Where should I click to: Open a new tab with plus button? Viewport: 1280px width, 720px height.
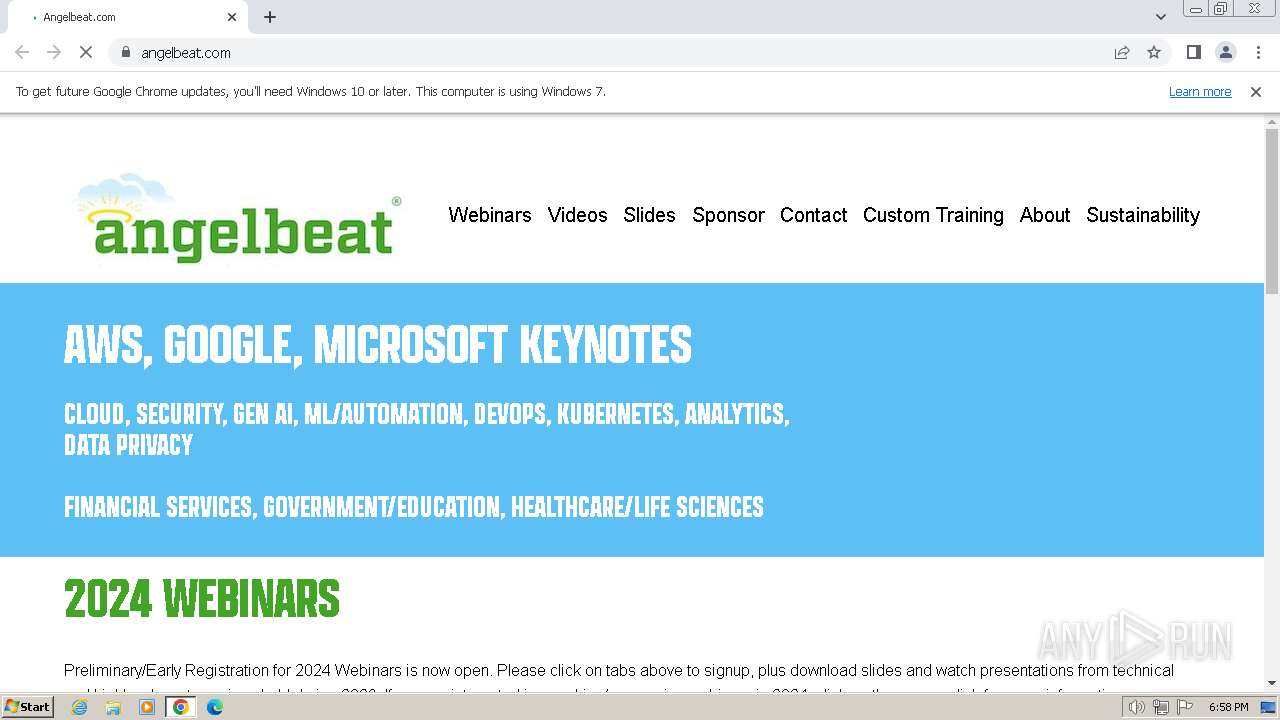pos(270,17)
